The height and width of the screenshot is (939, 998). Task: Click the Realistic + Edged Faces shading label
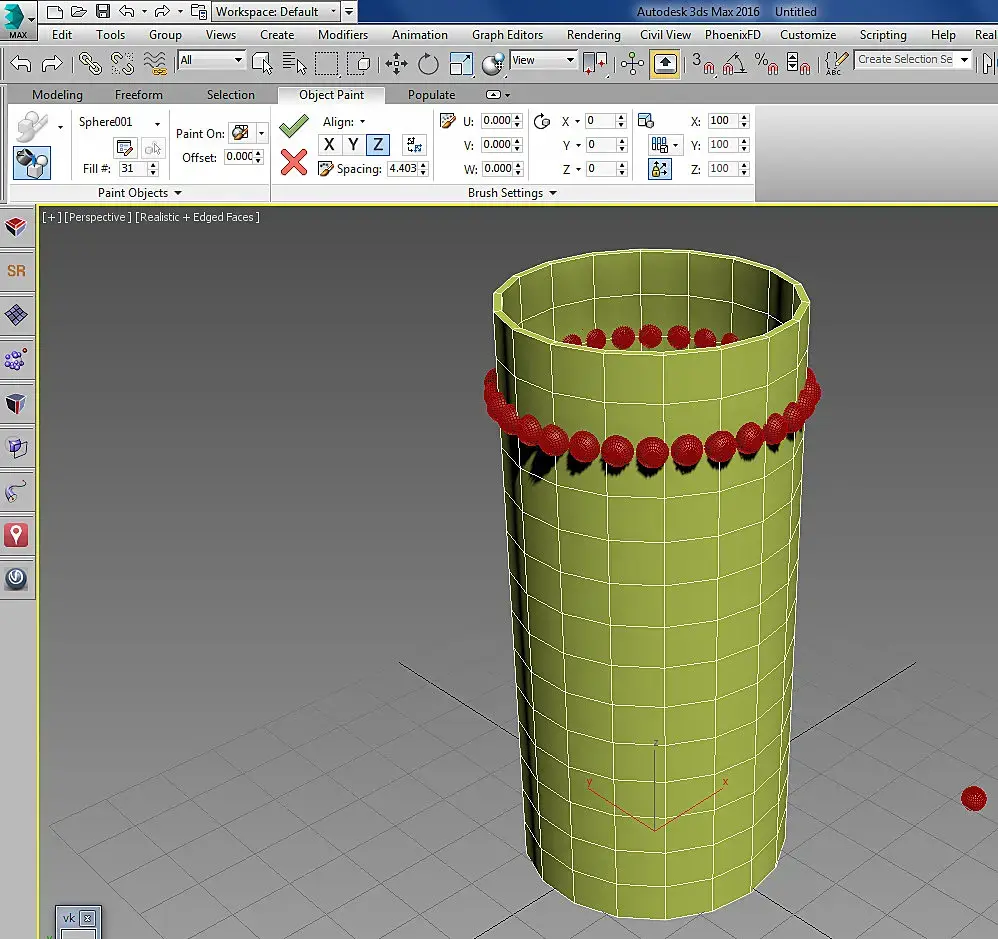coord(198,217)
